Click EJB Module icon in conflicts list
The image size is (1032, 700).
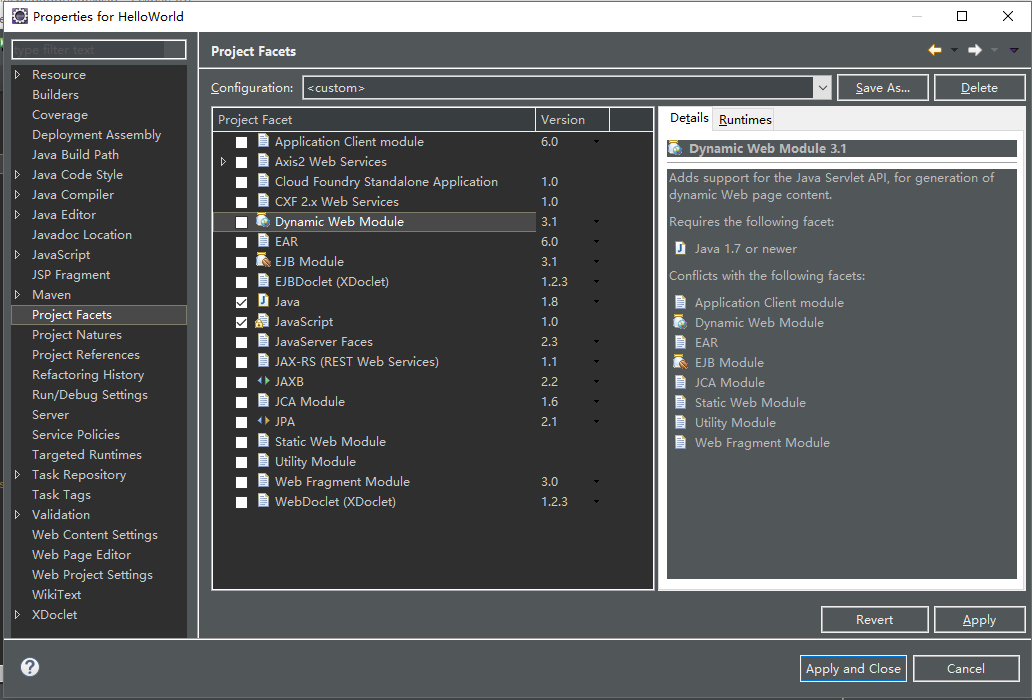click(x=680, y=362)
